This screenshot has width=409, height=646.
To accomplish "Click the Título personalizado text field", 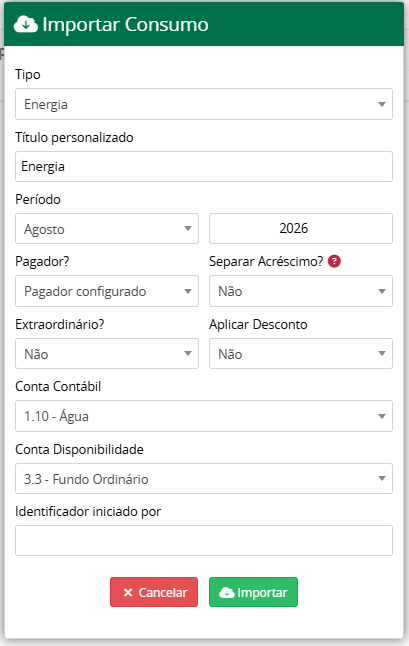I will [204, 166].
